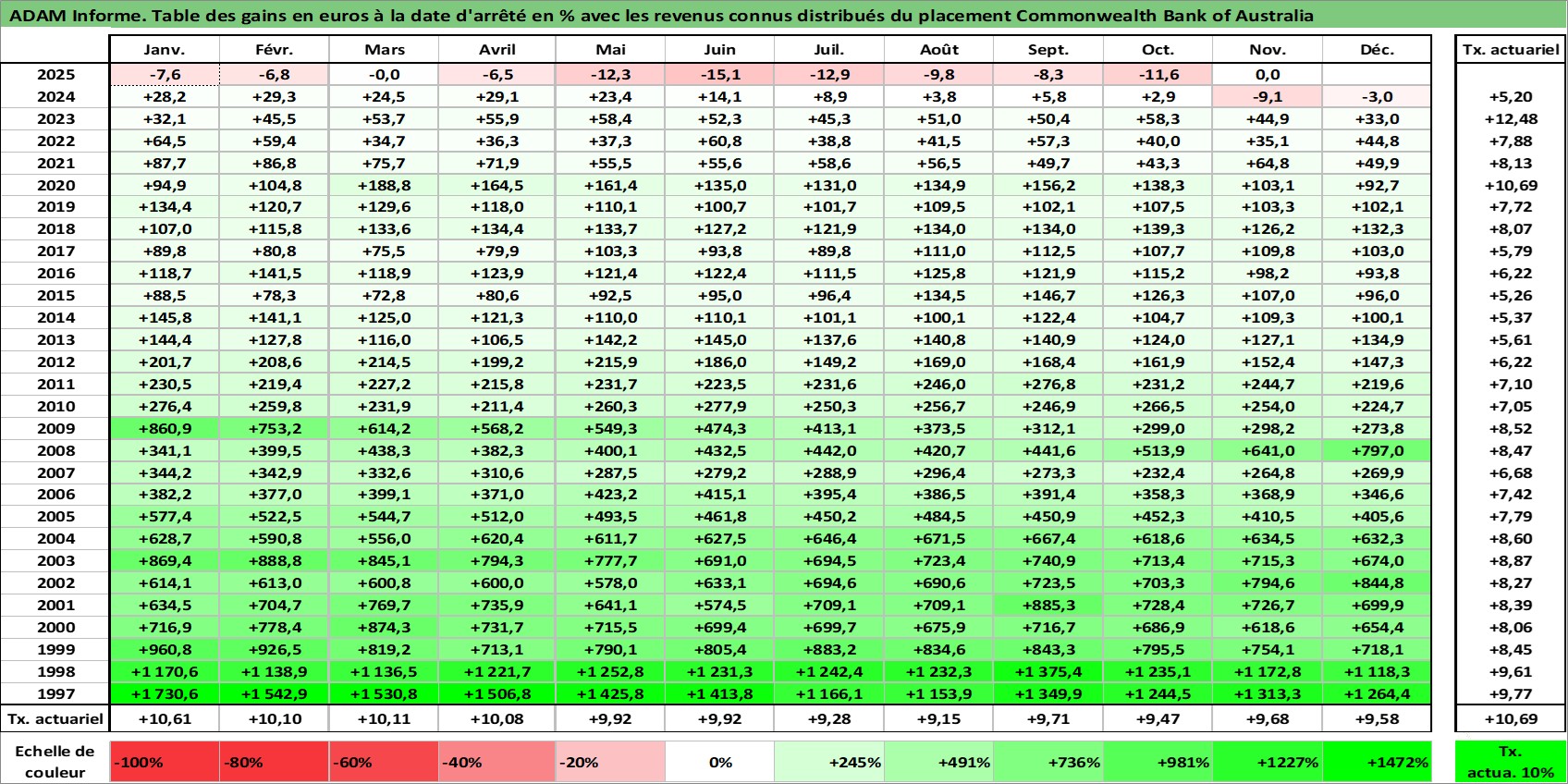Viewport: 1568px width, 784px height.
Task: Choose the -40% color scale swatch
Action: [x=497, y=762]
